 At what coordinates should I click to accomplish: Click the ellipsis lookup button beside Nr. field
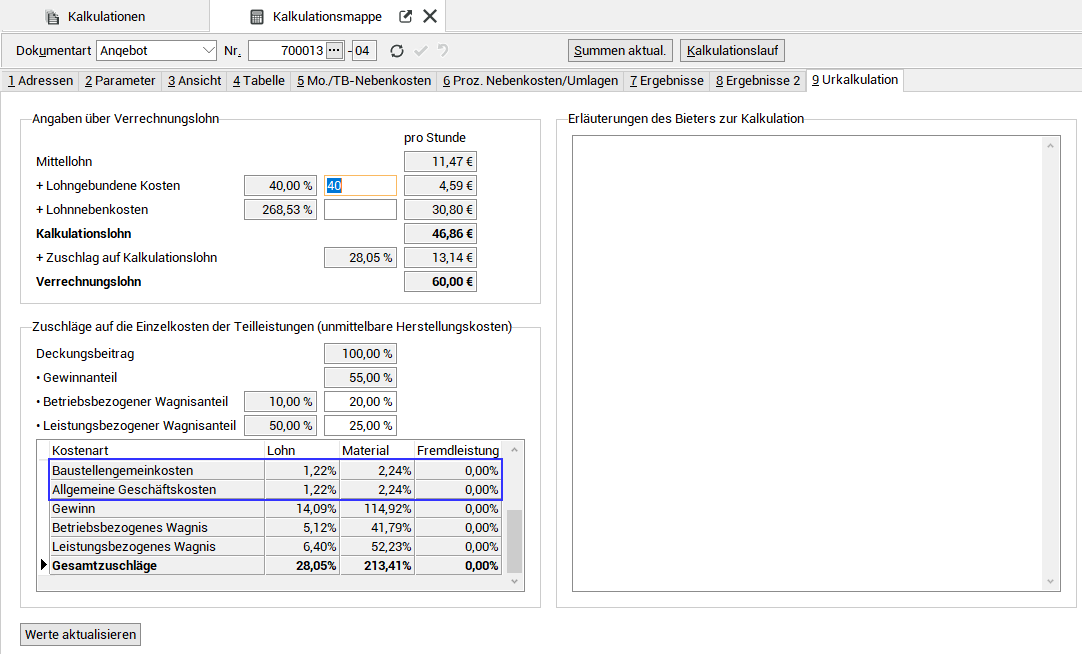point(334,51)
